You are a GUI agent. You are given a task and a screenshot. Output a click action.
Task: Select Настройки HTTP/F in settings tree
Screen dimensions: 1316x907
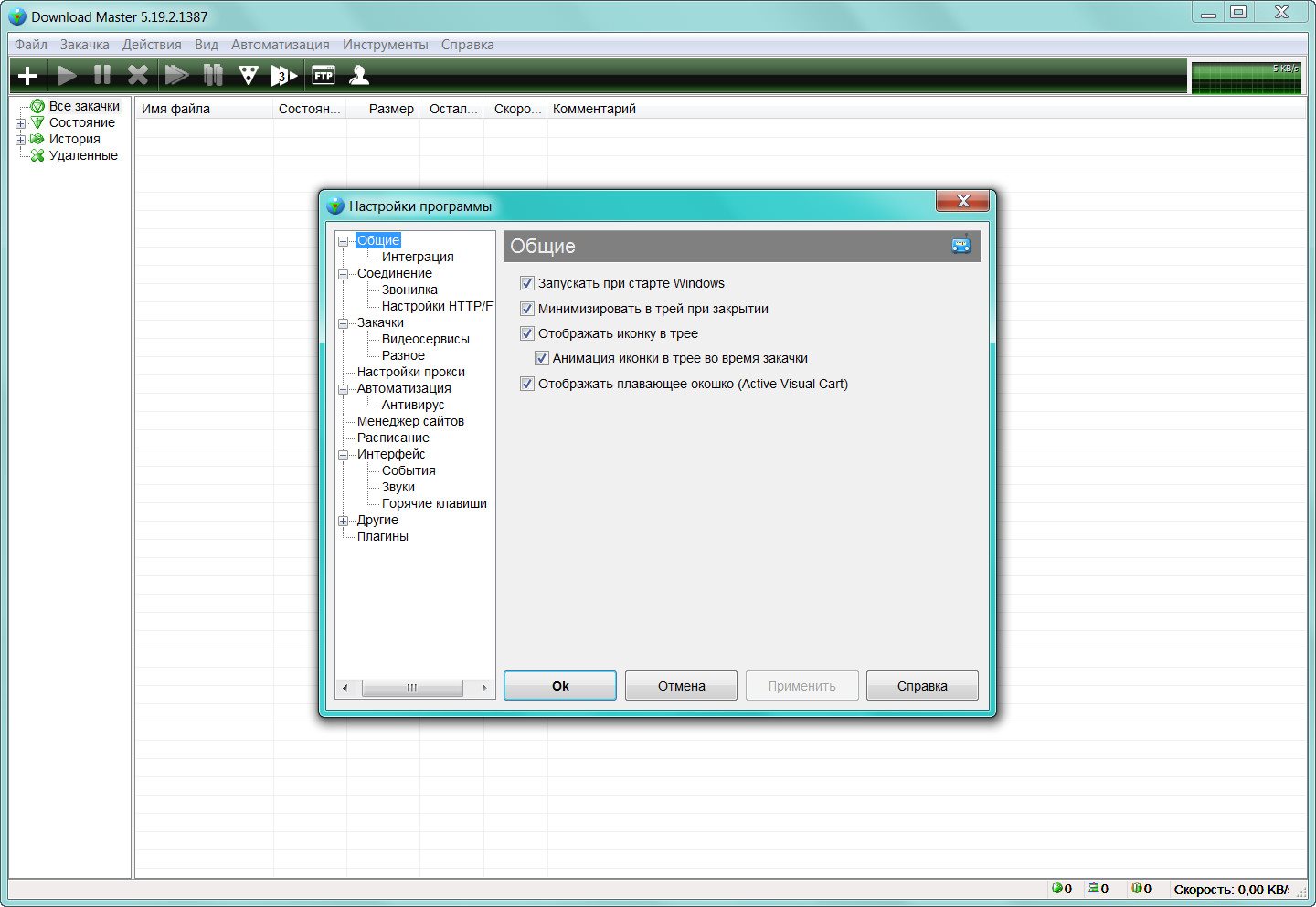pyautogui.click(x=437, y=306)
